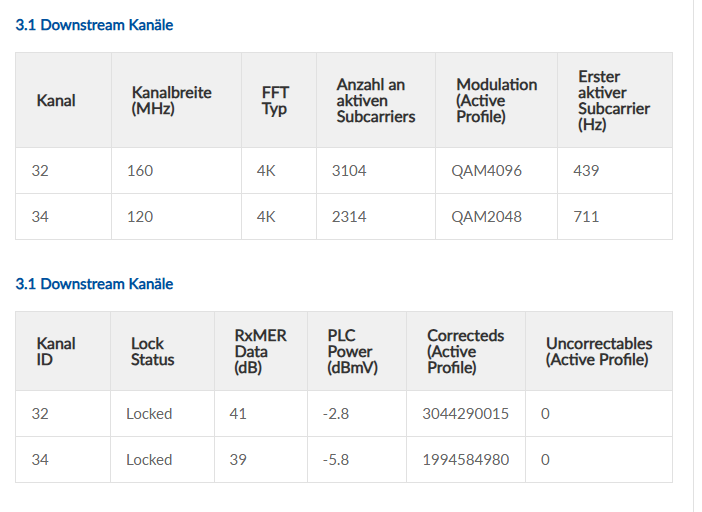Click the 160 MHz channel width cell

pos(140,171)
